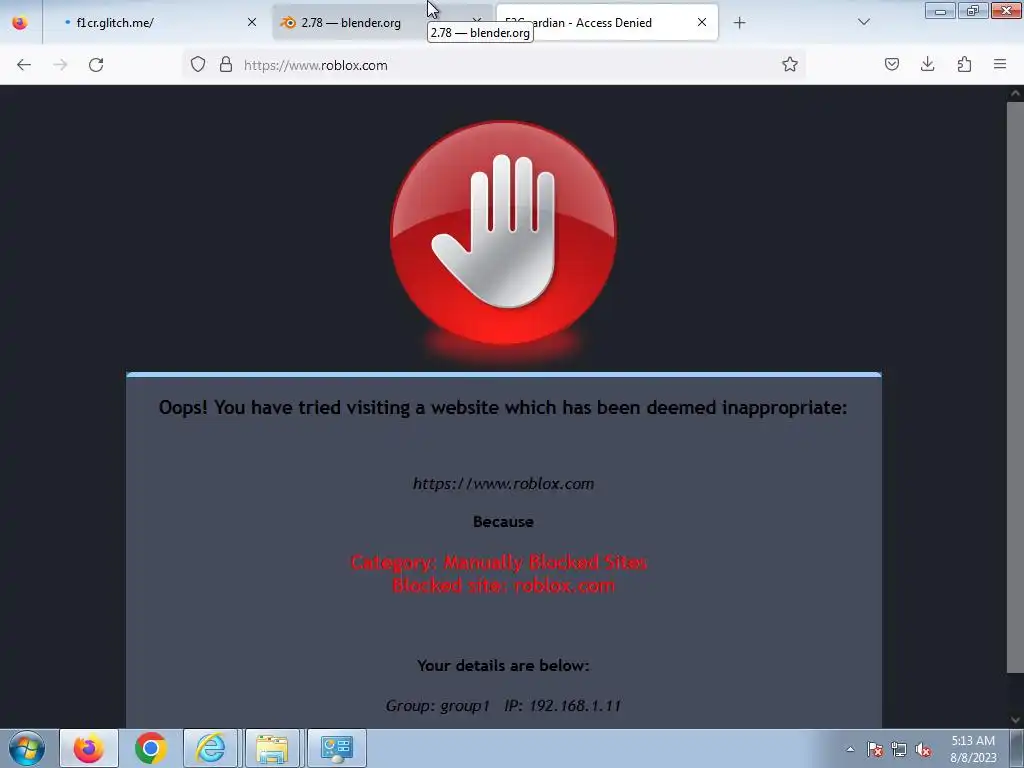Click the Group: group1 IP line

pos(503,705)
